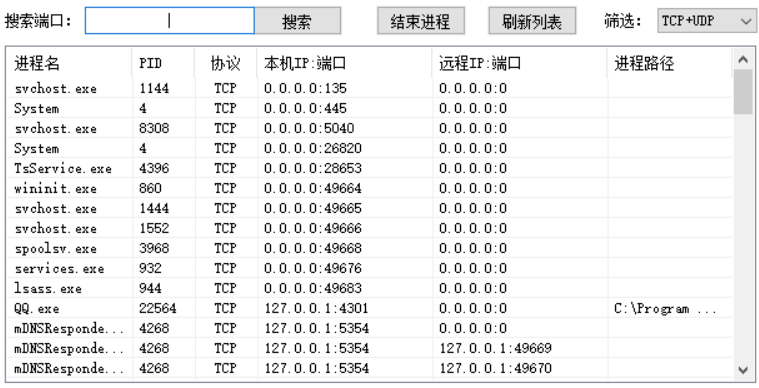Click the 刷新列表 button
759x388 pixels.
point(532,21)
